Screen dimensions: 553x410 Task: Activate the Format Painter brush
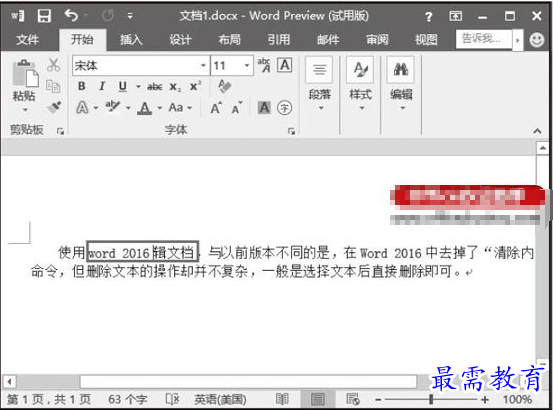tap(54, 107)
